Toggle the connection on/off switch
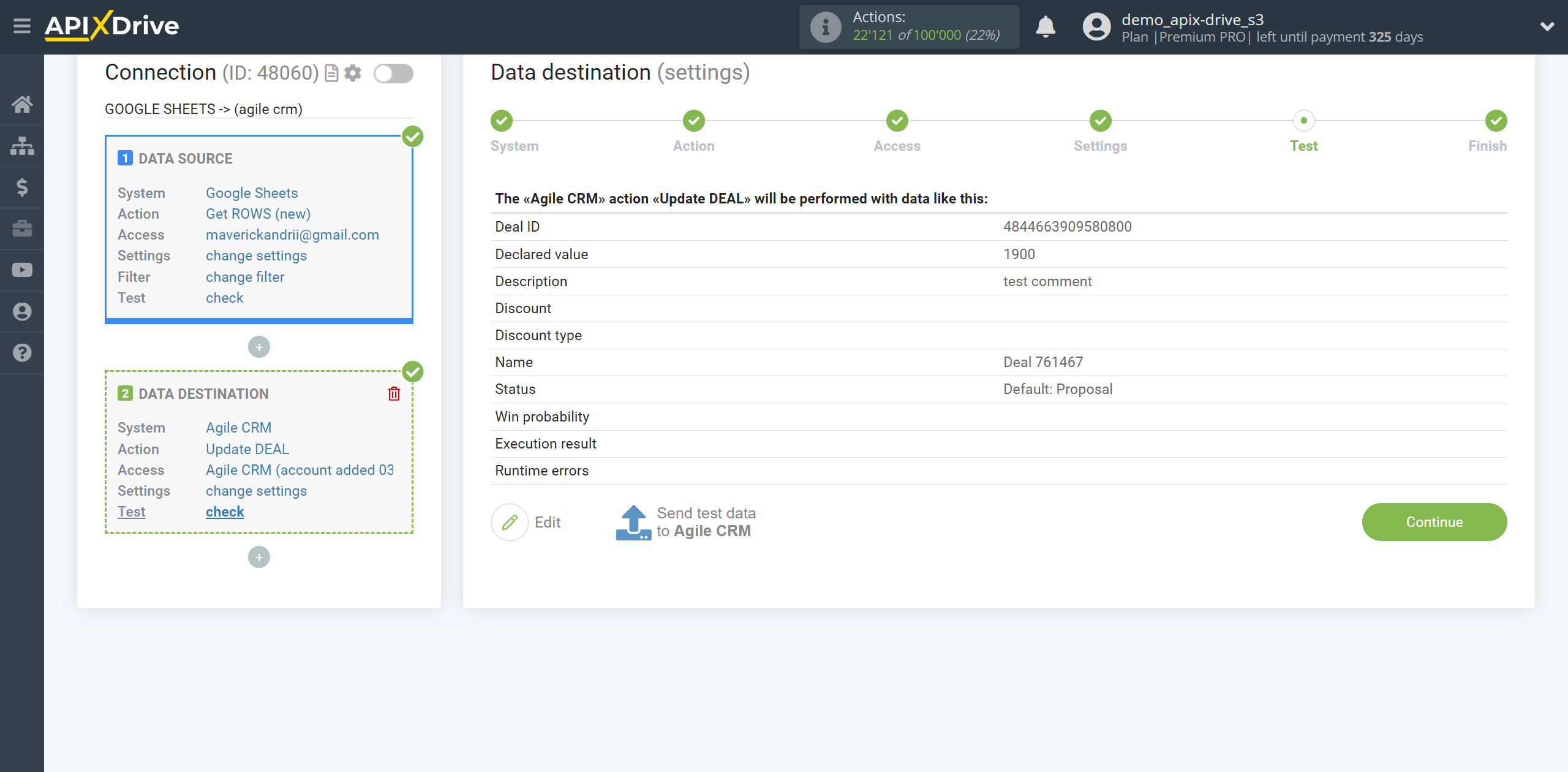 click(x=394, y=74)
